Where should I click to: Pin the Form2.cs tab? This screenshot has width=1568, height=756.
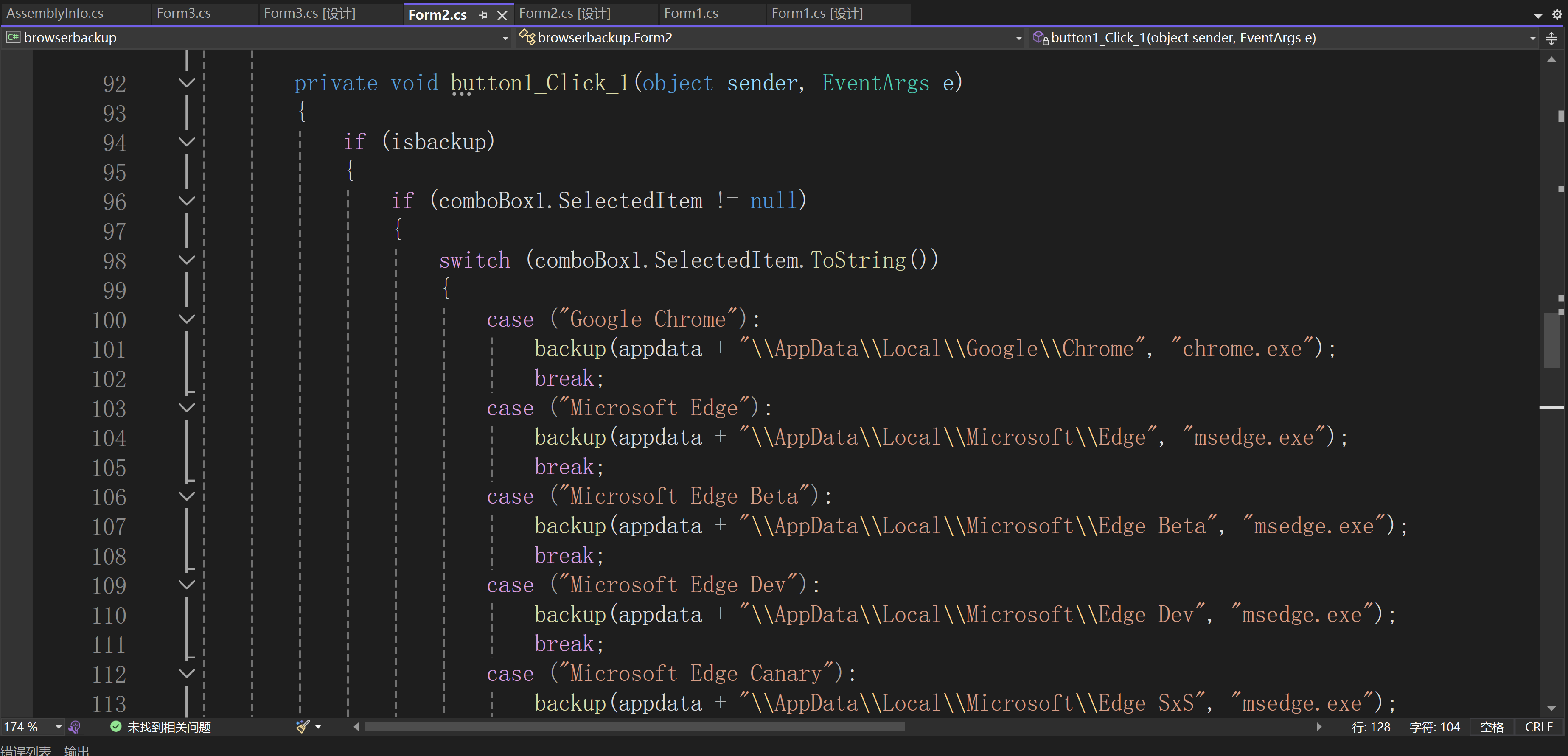coord(483,15)
